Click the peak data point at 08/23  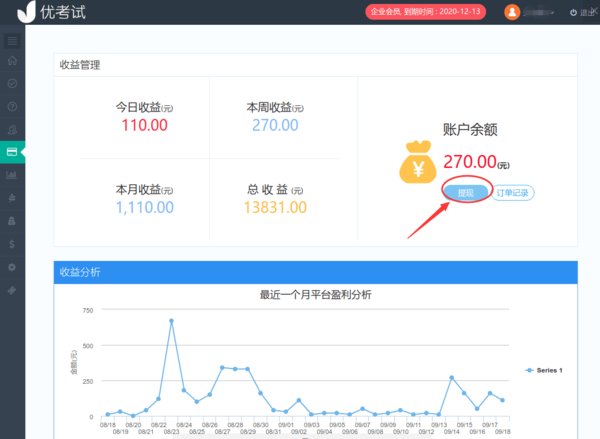171,321
